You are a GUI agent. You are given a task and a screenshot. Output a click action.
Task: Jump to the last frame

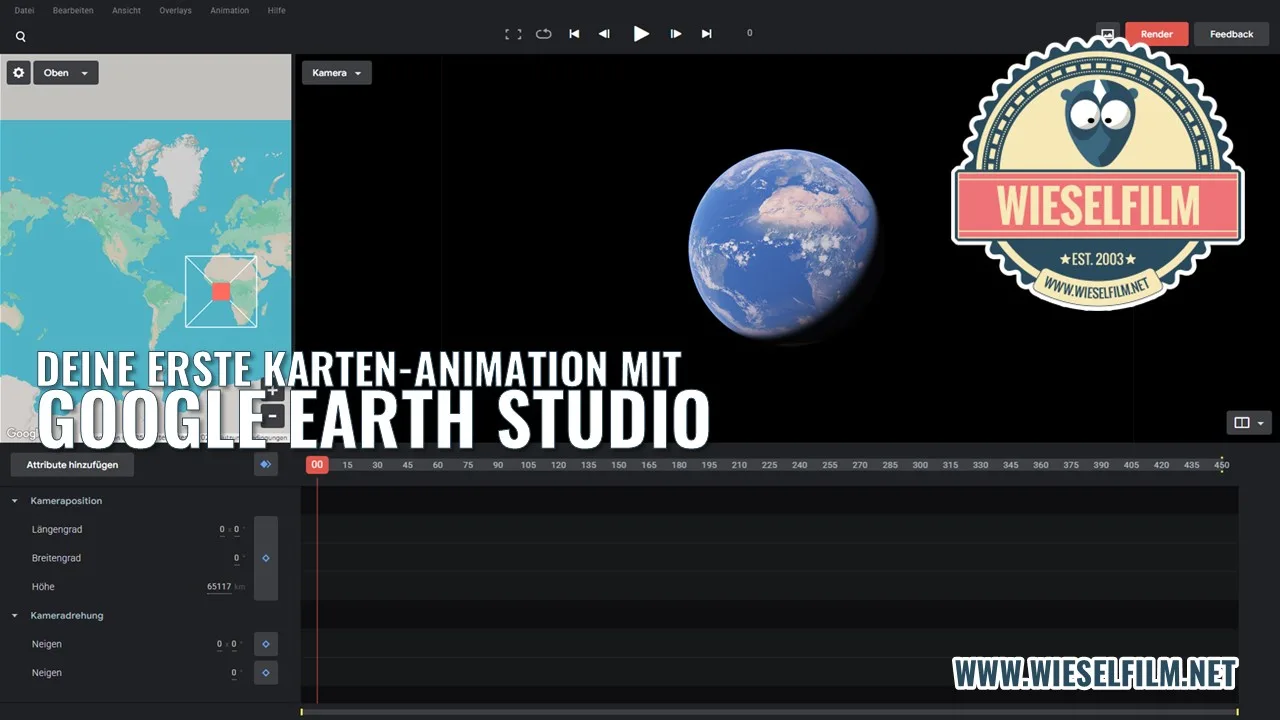click(x=707, y=34)
